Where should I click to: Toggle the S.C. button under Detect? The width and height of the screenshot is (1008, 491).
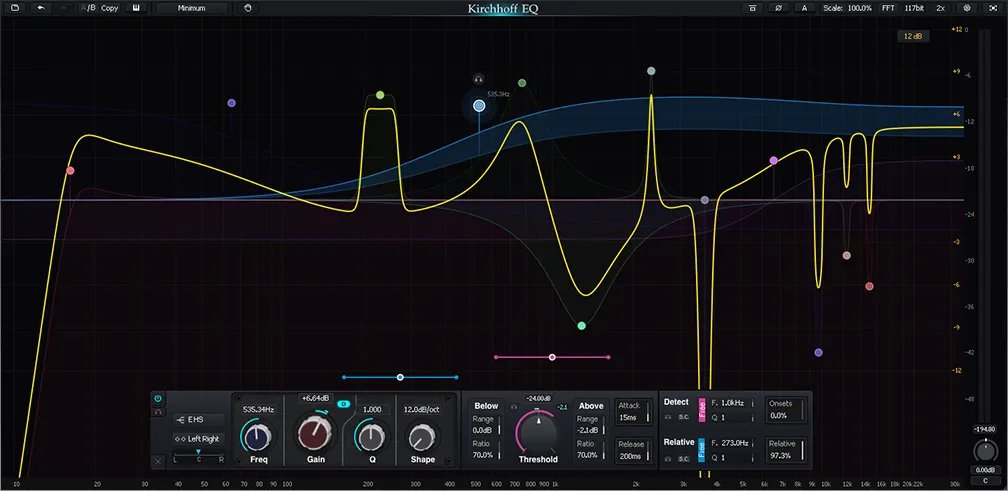click(684, 417)
